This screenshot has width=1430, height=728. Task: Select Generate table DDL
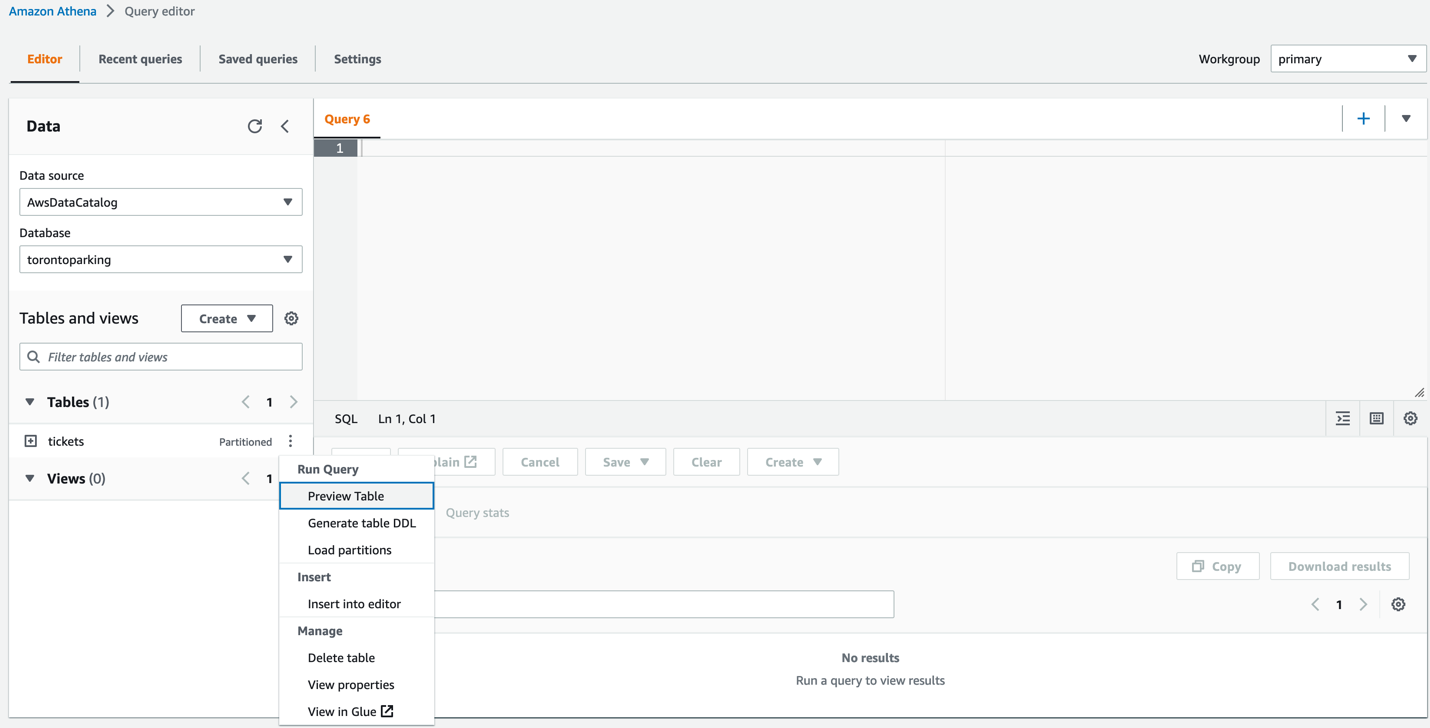point(357,523)
